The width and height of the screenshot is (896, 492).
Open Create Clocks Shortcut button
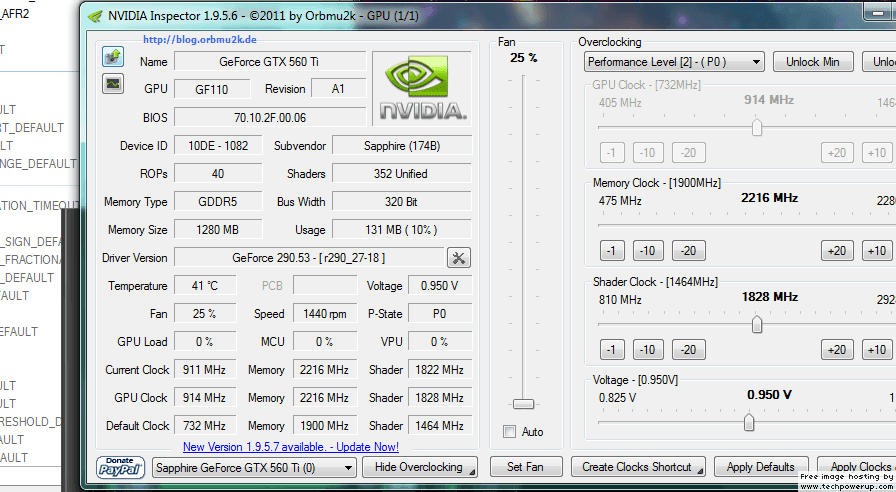[638, 467]
